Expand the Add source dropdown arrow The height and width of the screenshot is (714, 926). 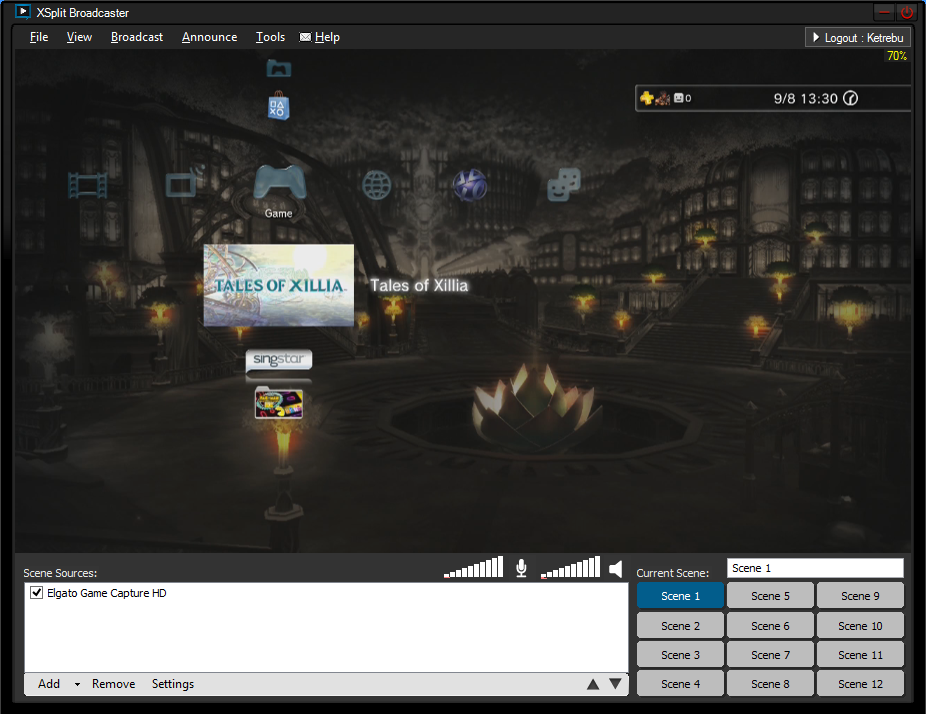[x=77, y=684]
